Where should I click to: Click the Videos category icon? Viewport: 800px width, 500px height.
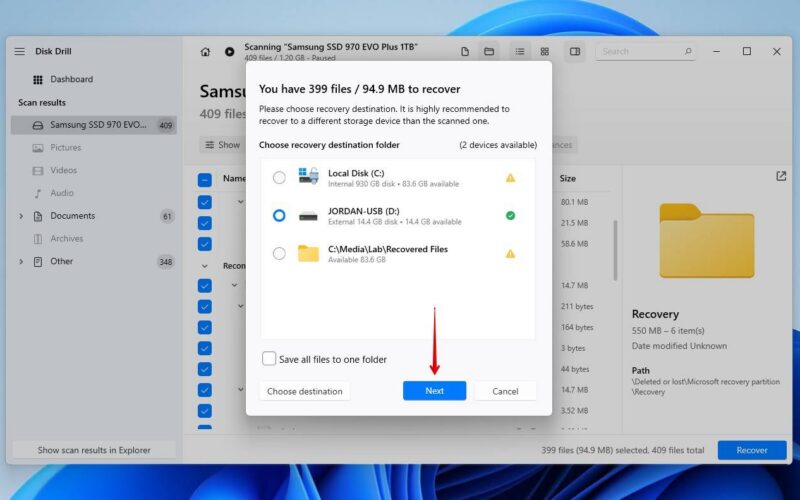pos(38,170)
